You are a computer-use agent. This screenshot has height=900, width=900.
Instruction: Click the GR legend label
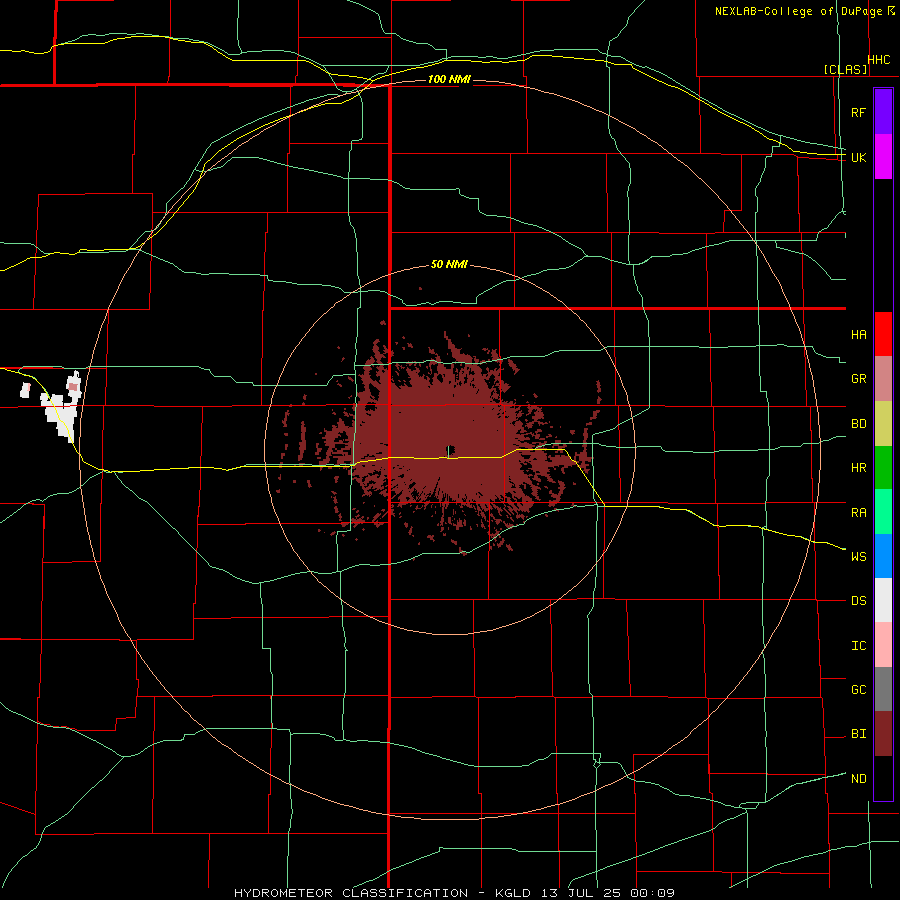858,379
